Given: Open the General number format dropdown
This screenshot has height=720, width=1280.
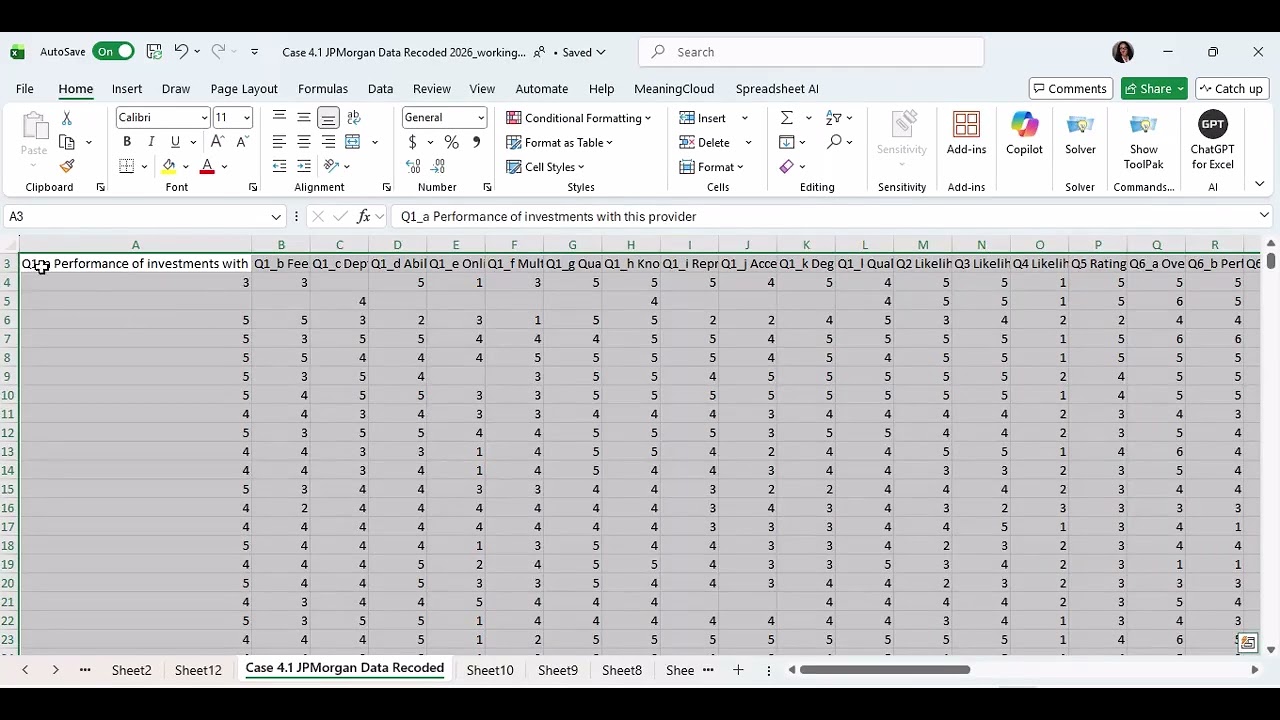Looking at the screenshot, I should pyautogui.click(x=481, y=118).
